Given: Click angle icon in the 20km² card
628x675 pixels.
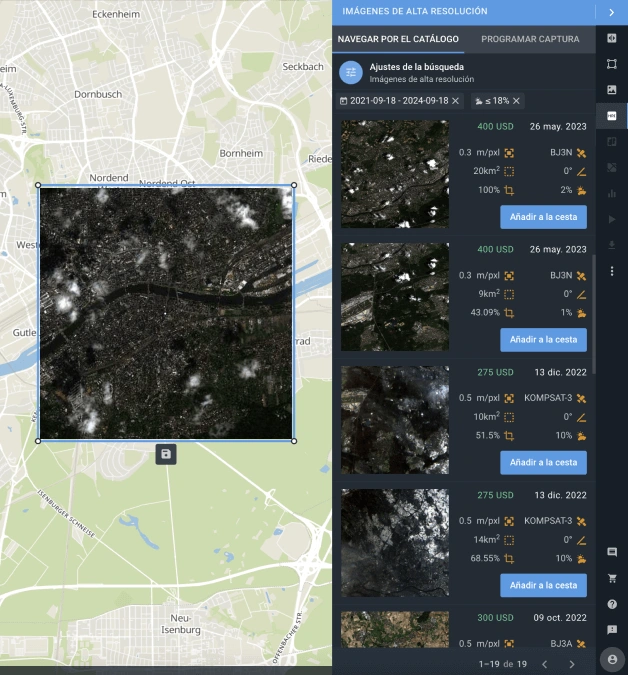Looking at the screenshot, I should click(x=581, y=171).
